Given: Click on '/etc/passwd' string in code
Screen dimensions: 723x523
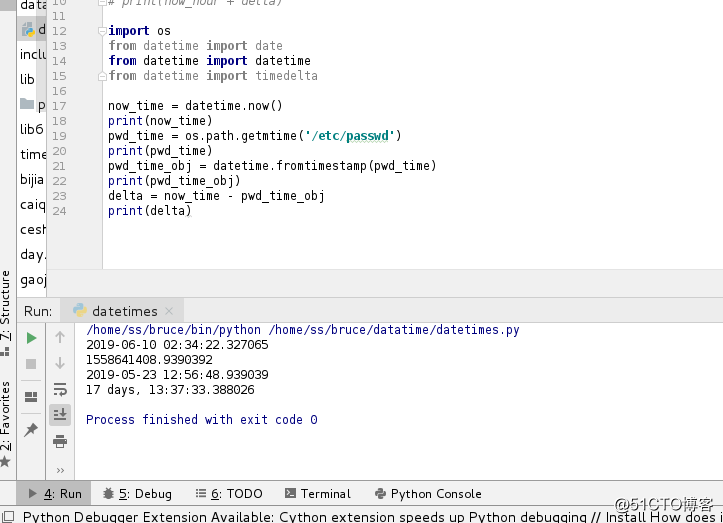Looking at the screenshot, I should point(350,136).
